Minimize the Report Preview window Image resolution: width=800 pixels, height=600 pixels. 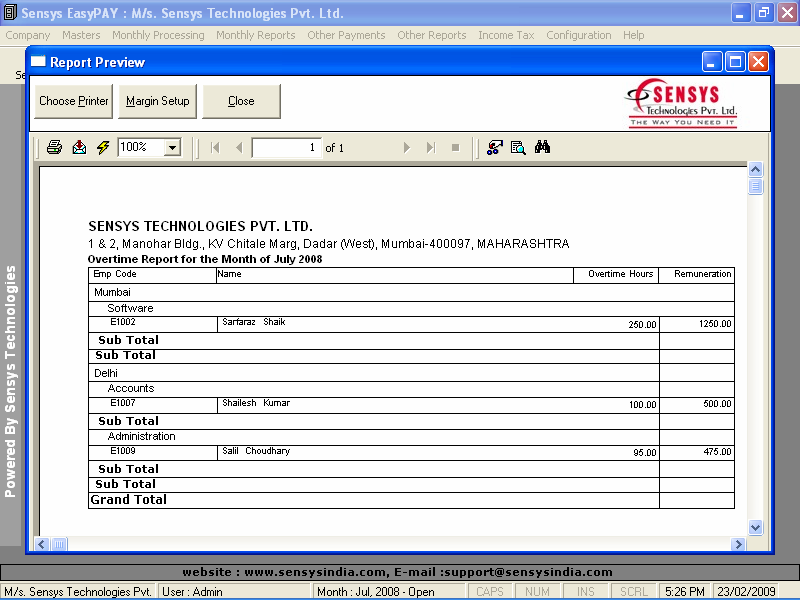(x=712, y=62)
